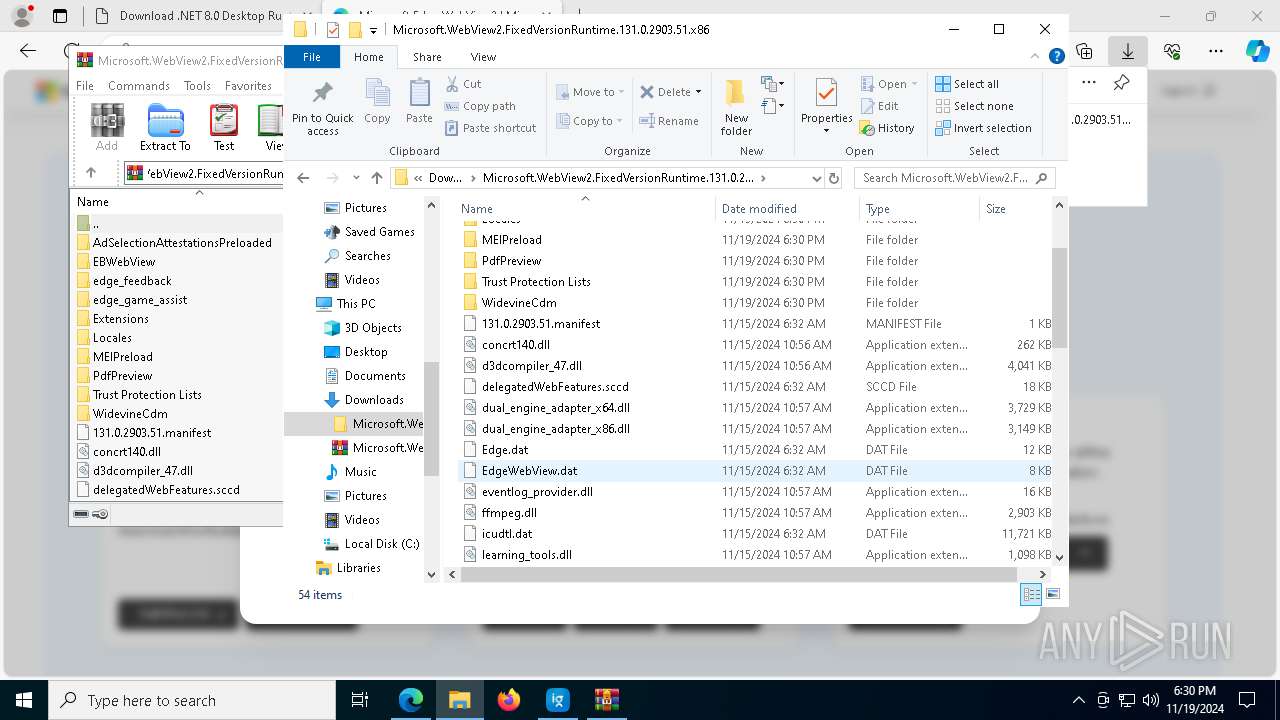1280x720 pixels.
Task: Switch to the View ribbon tab
Action: 483,57
